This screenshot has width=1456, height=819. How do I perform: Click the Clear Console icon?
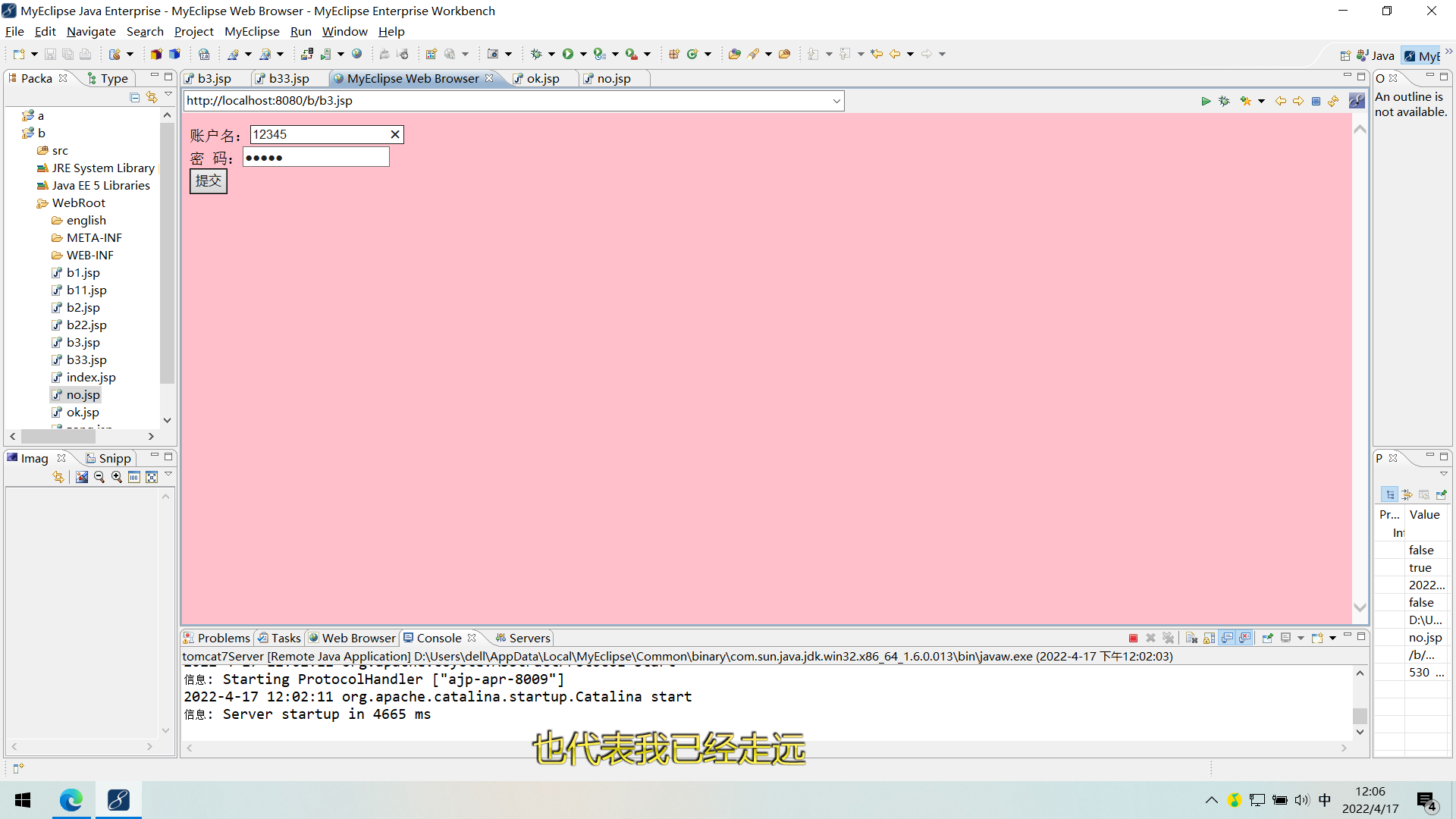click(x=1191, y=638)
